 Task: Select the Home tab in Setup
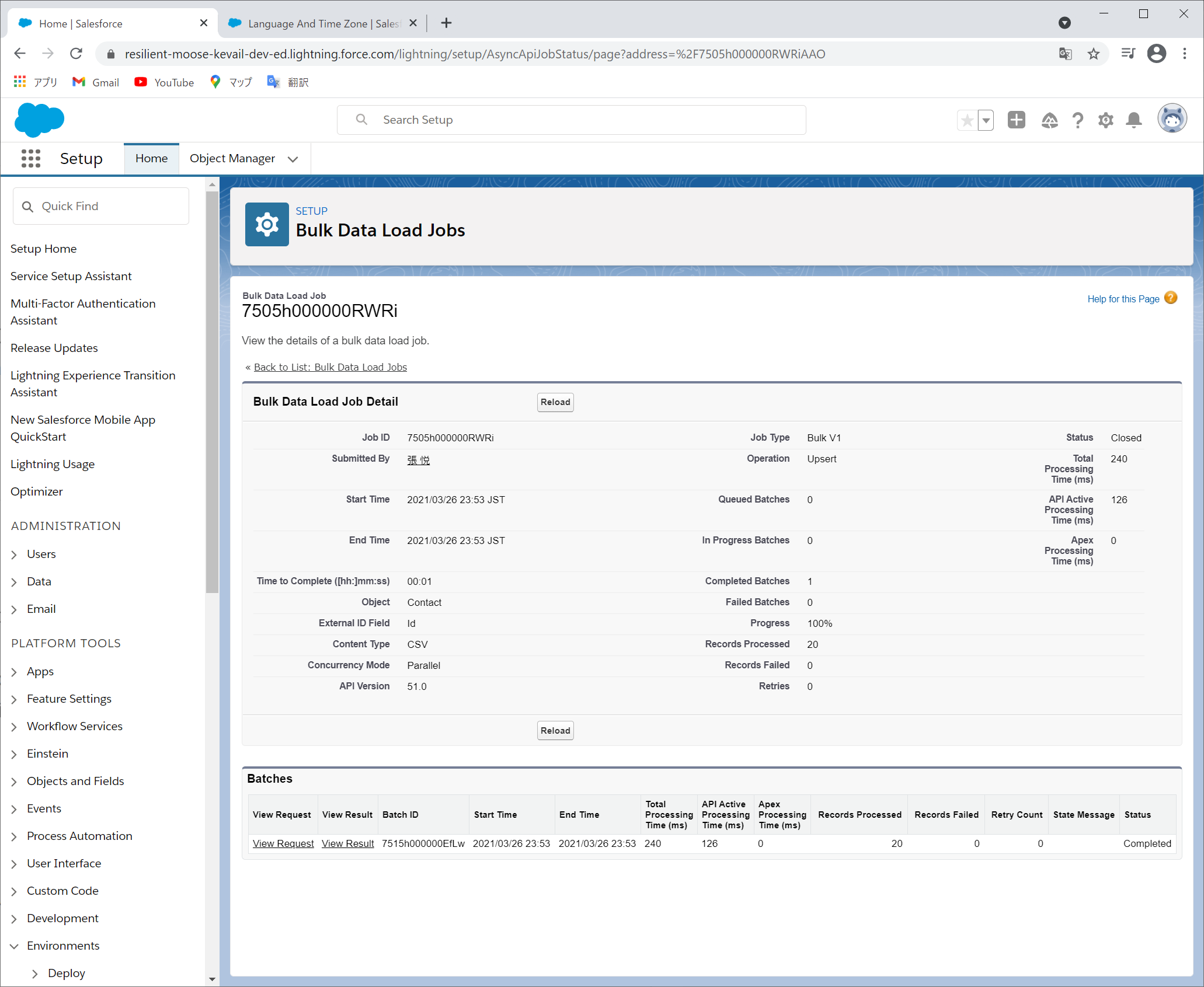pos(151,158)
